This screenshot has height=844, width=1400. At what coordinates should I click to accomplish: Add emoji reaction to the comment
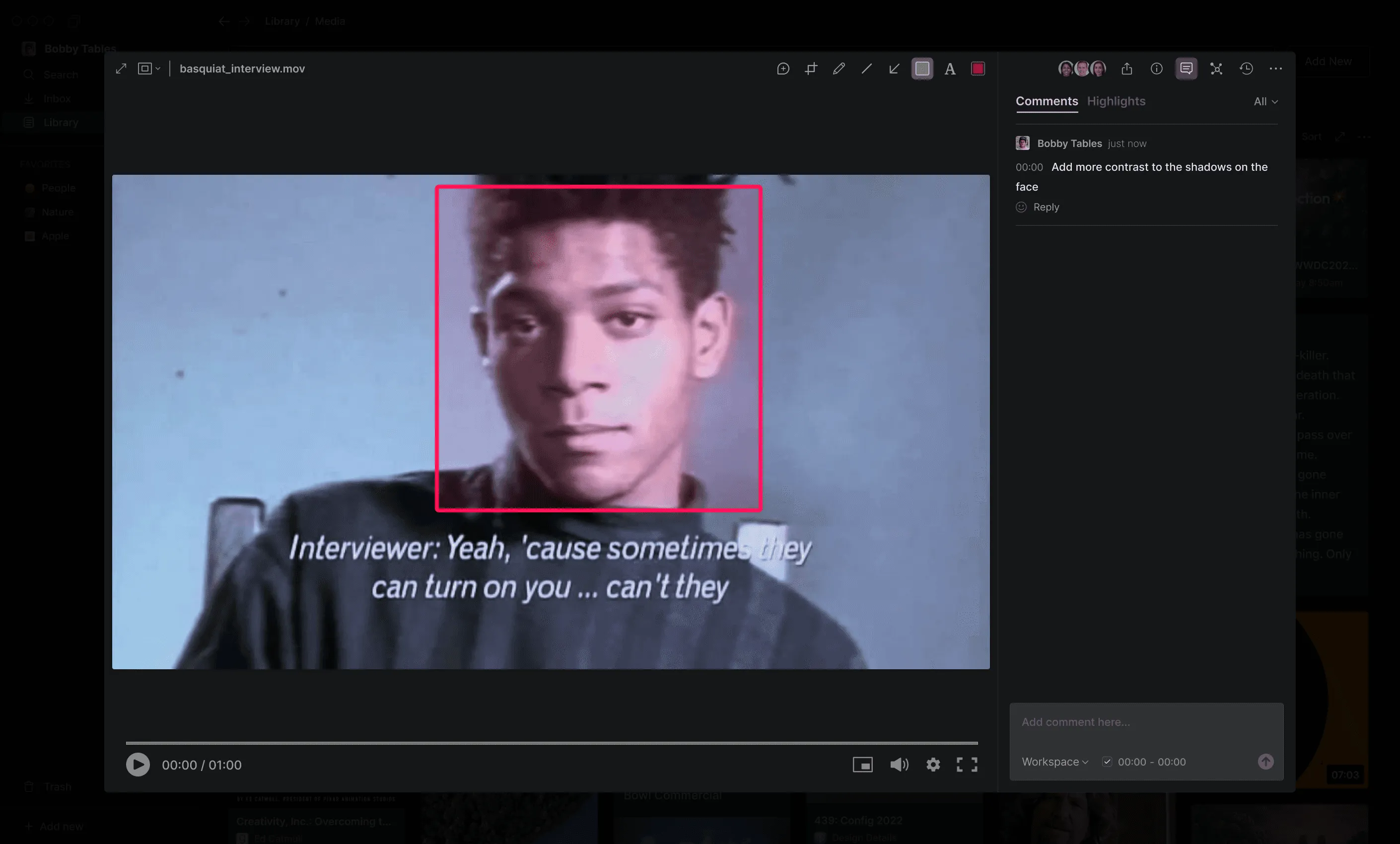1021,207
